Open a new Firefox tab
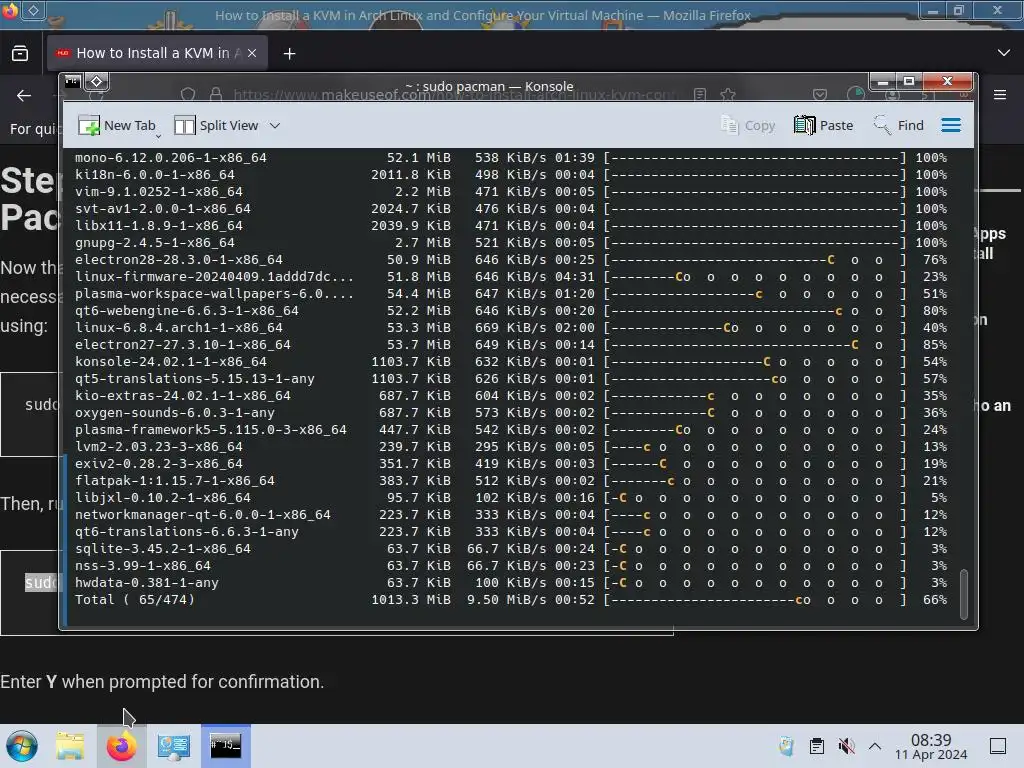 tap(289, 54)
